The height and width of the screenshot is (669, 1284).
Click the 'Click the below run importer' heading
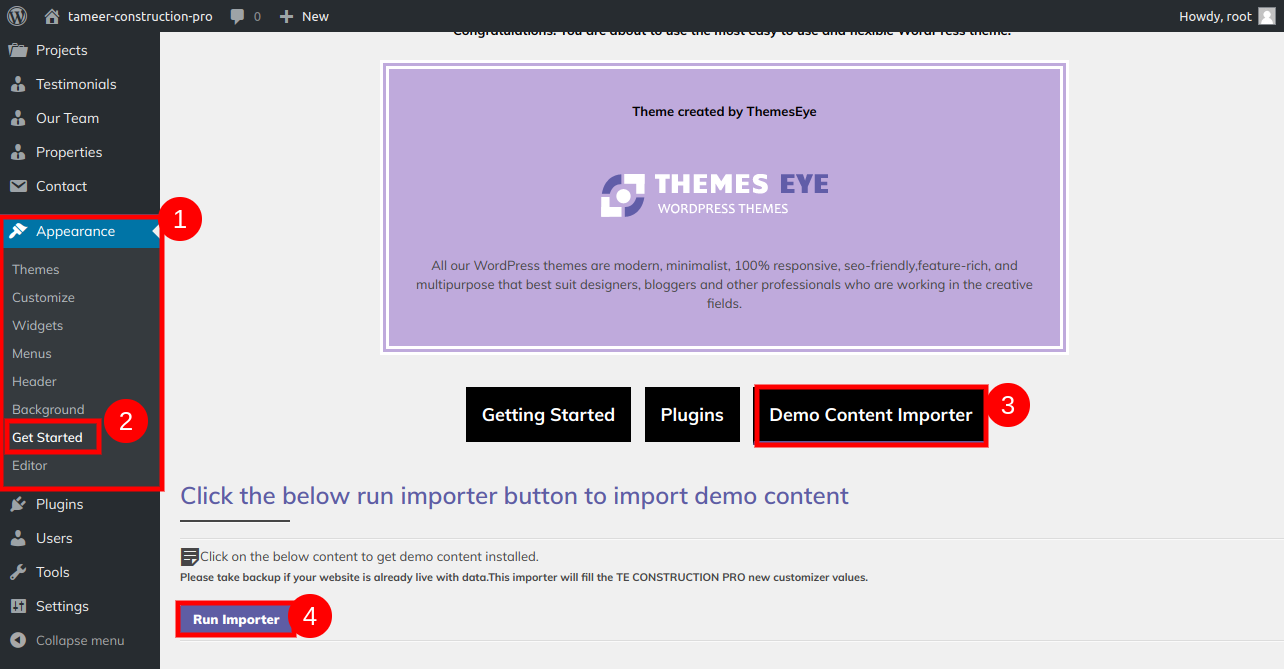(514, 496)
